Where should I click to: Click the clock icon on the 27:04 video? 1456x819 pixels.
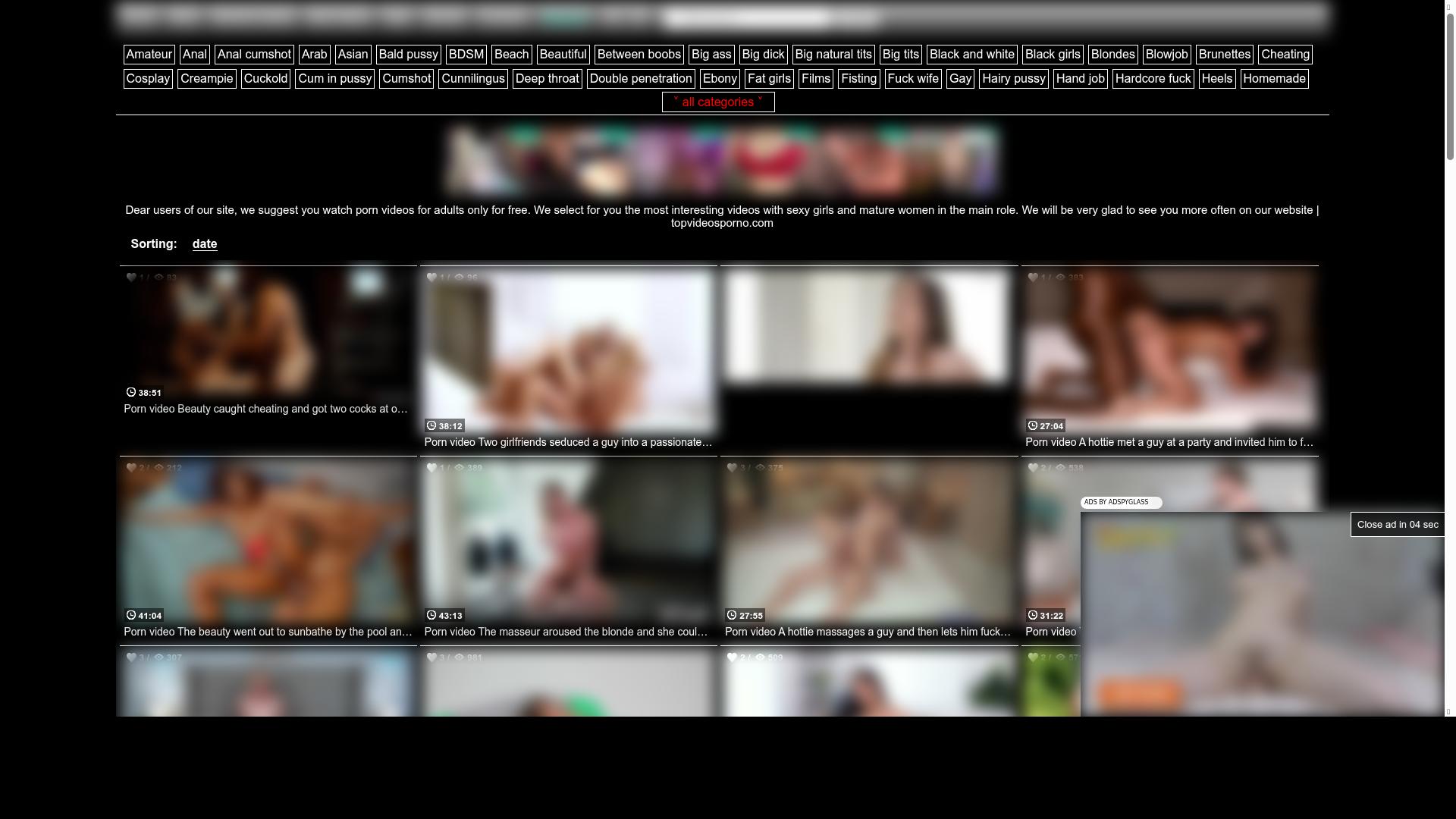coord(1033,425)
